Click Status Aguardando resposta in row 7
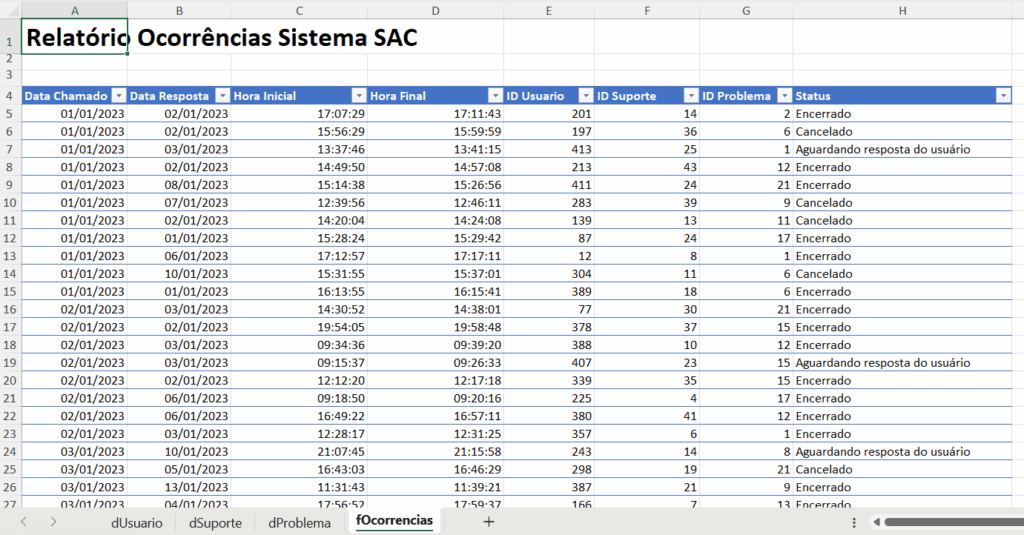The image size is (1024, 535). point(883,150)
